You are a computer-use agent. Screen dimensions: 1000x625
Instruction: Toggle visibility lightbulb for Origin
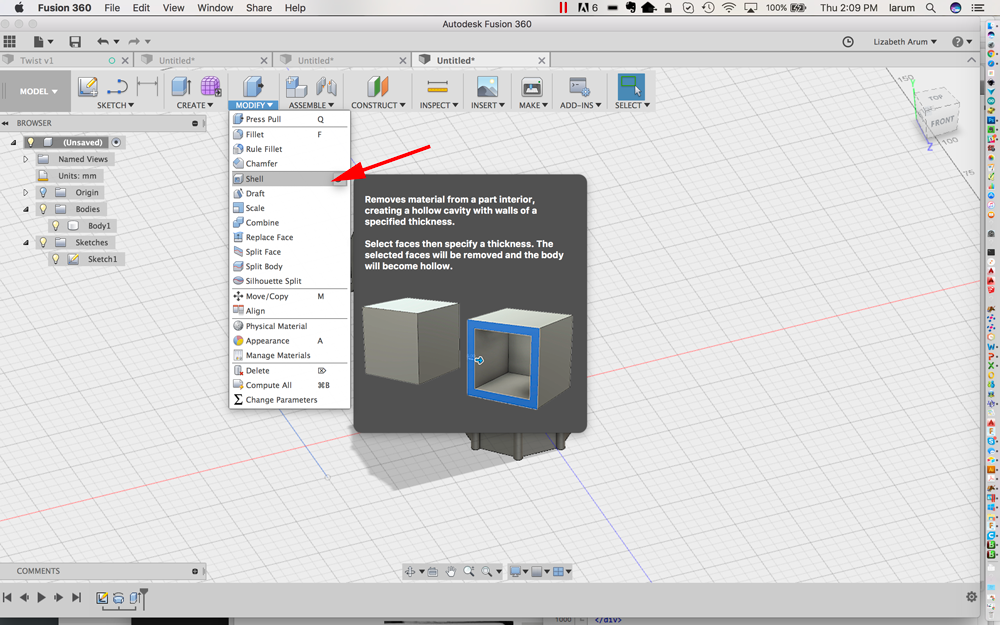click(x=43, y=192)
